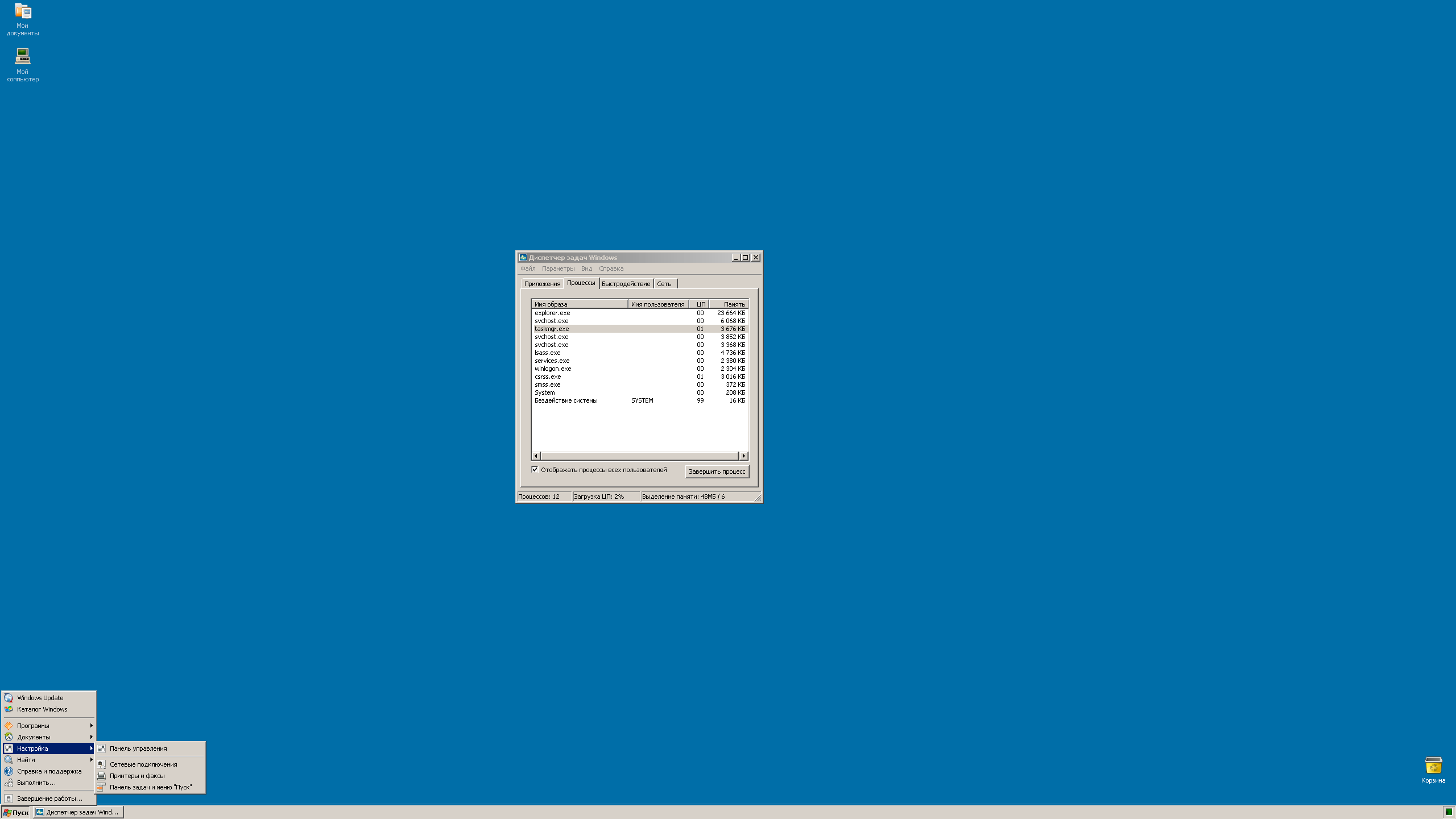Sort by the Память column header
This screenshot has width=1456, height=819.
[x=729, y=304]
